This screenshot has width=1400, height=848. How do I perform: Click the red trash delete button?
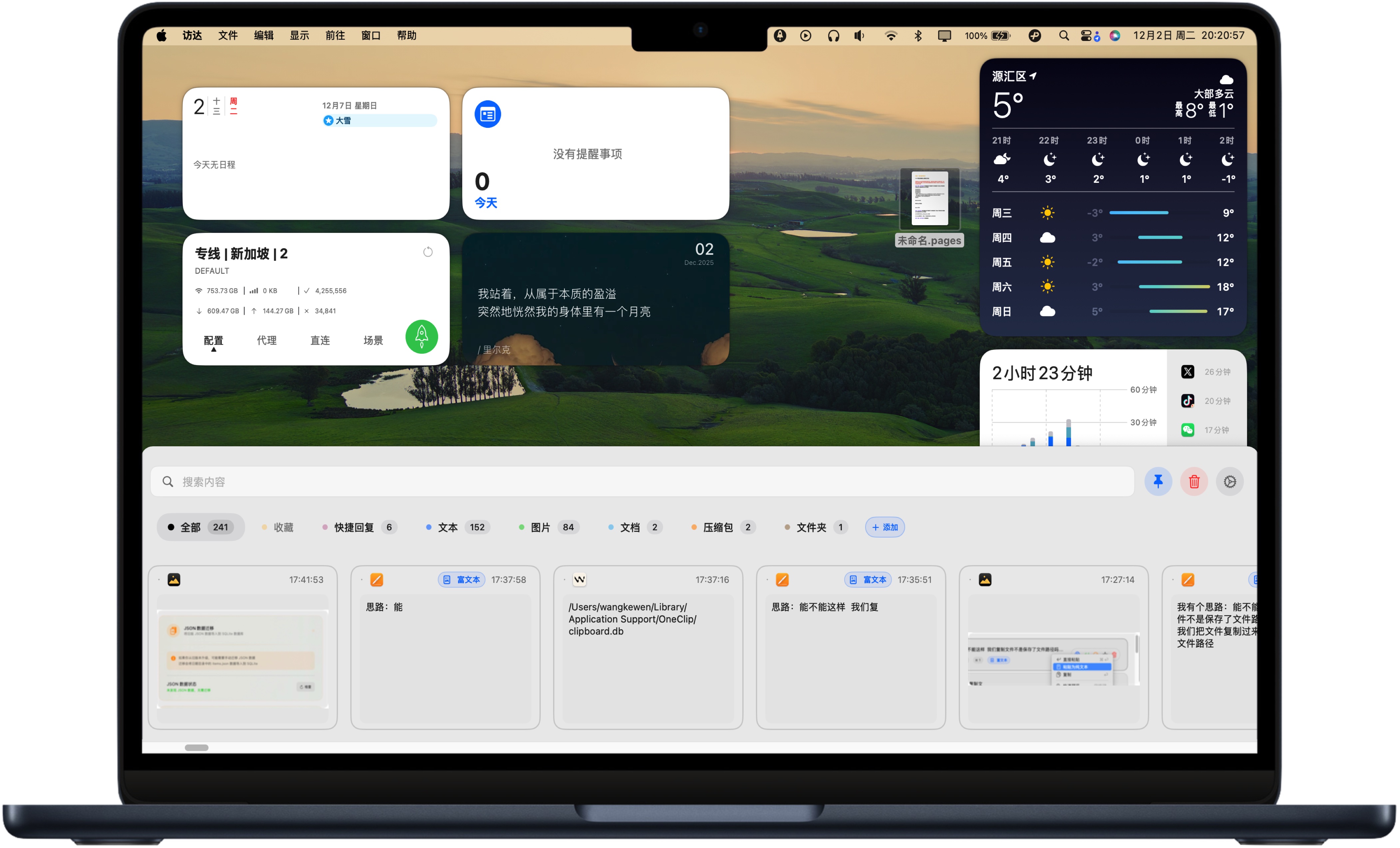click(1194, 481)
